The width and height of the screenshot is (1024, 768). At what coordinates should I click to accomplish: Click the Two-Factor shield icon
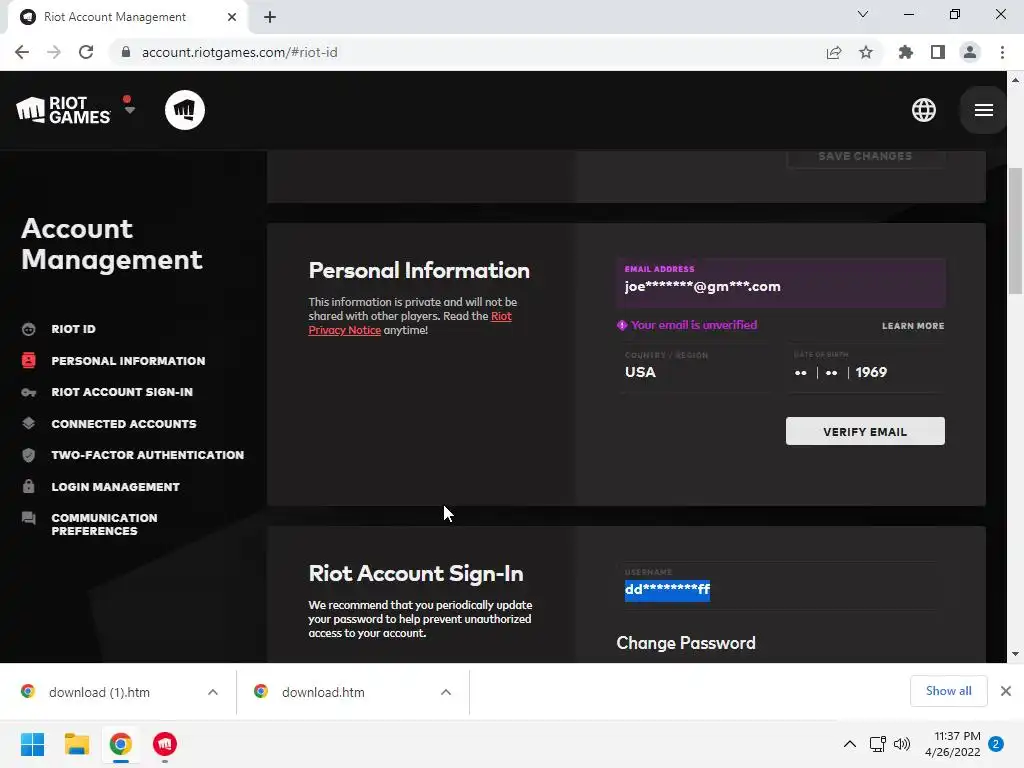tap(29, 455)
